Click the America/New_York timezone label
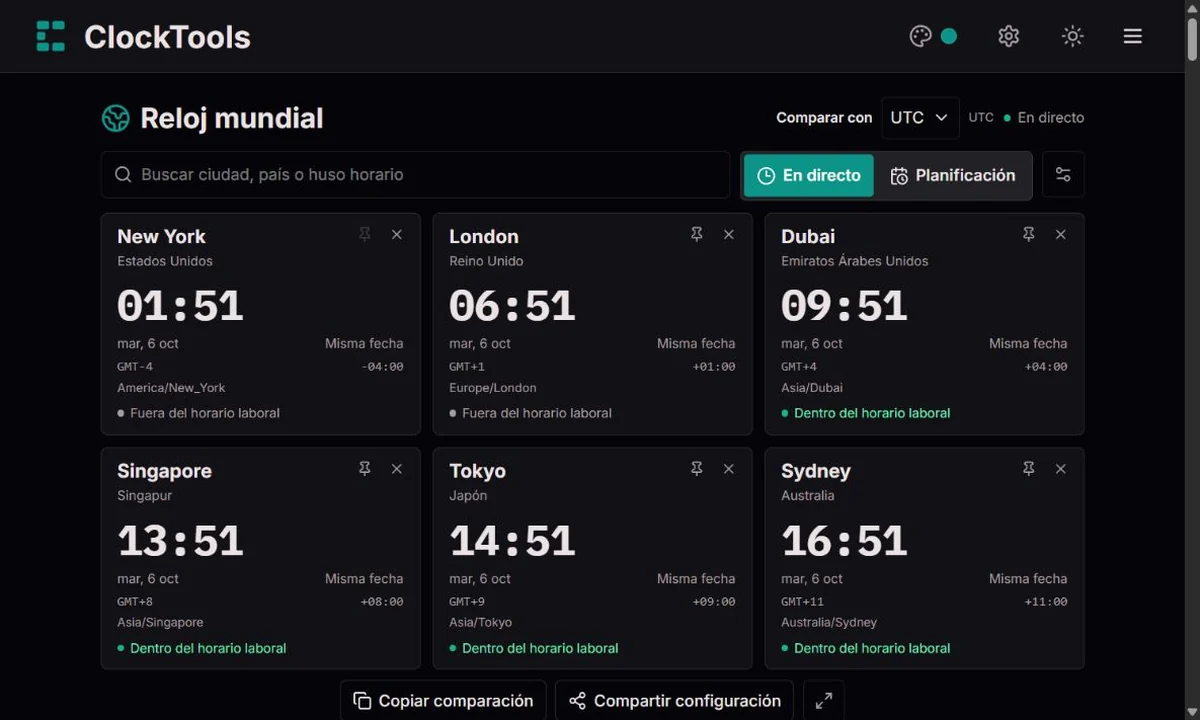 (171, 388)
